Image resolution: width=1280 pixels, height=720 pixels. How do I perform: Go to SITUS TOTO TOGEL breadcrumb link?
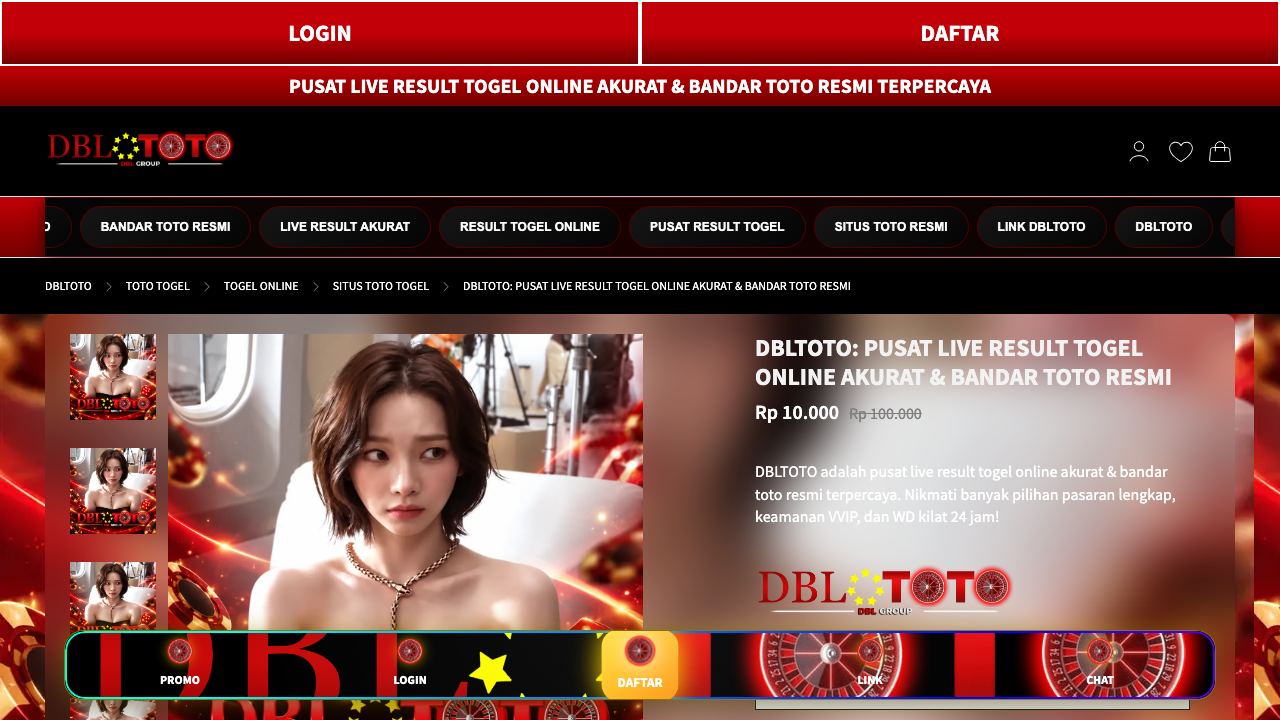[x=381, y=286]
